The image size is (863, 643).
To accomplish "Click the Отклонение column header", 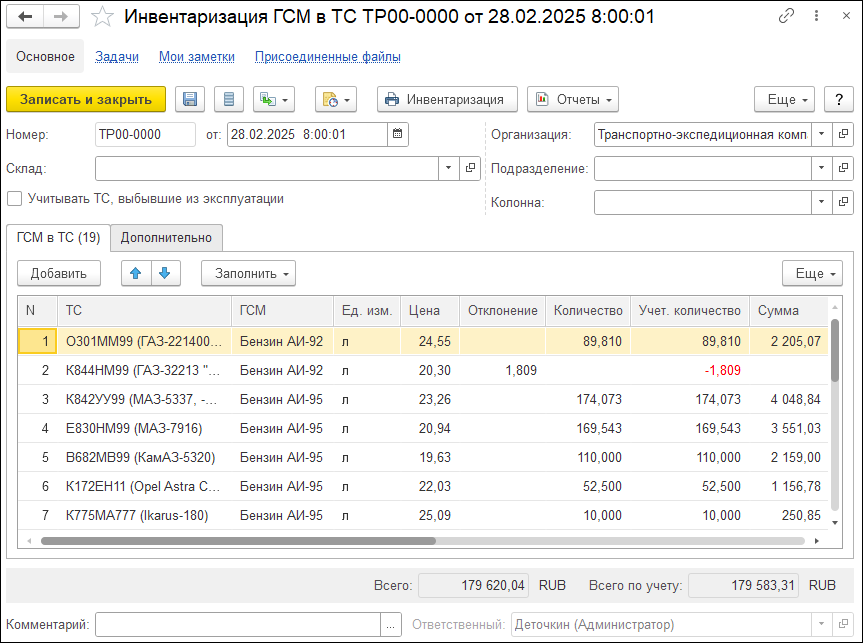I will 502,310.
